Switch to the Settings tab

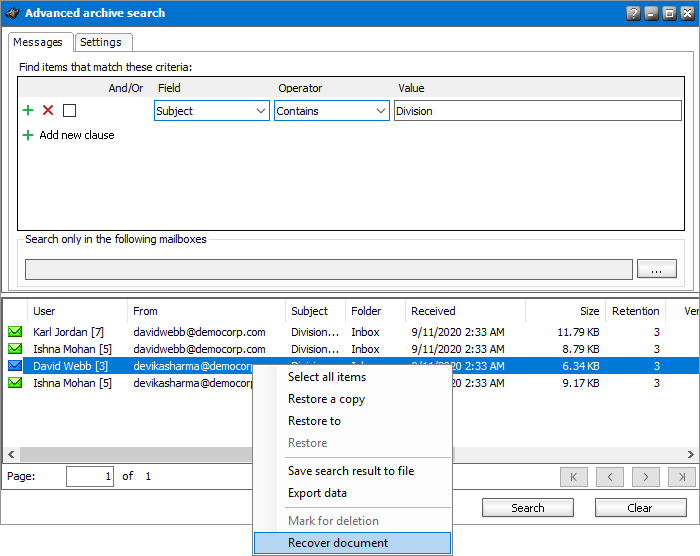point(101,42)
